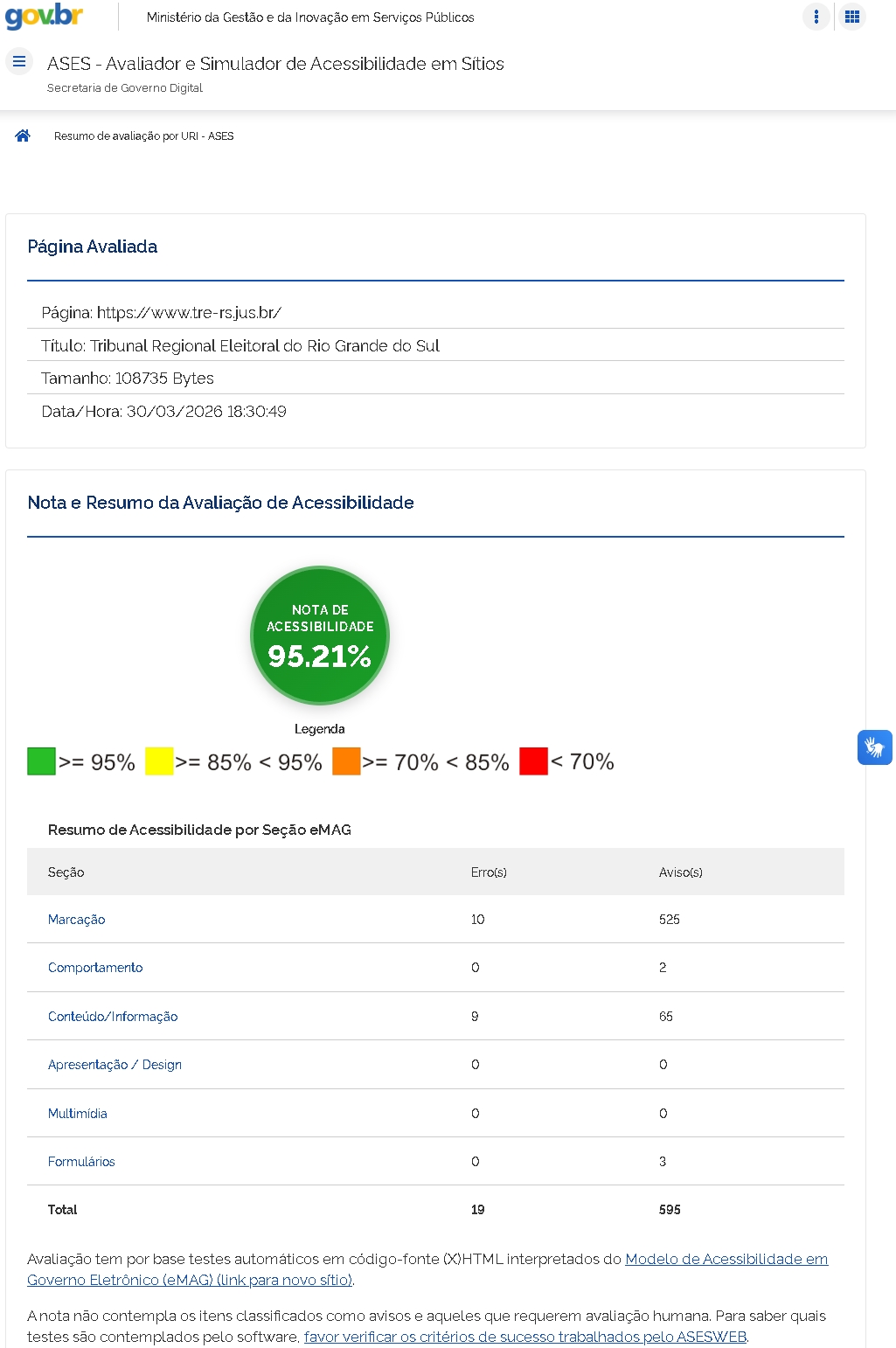896x1348 pixels.
Task: Open the three-dot options menu
Action: [x=816, y=17]
